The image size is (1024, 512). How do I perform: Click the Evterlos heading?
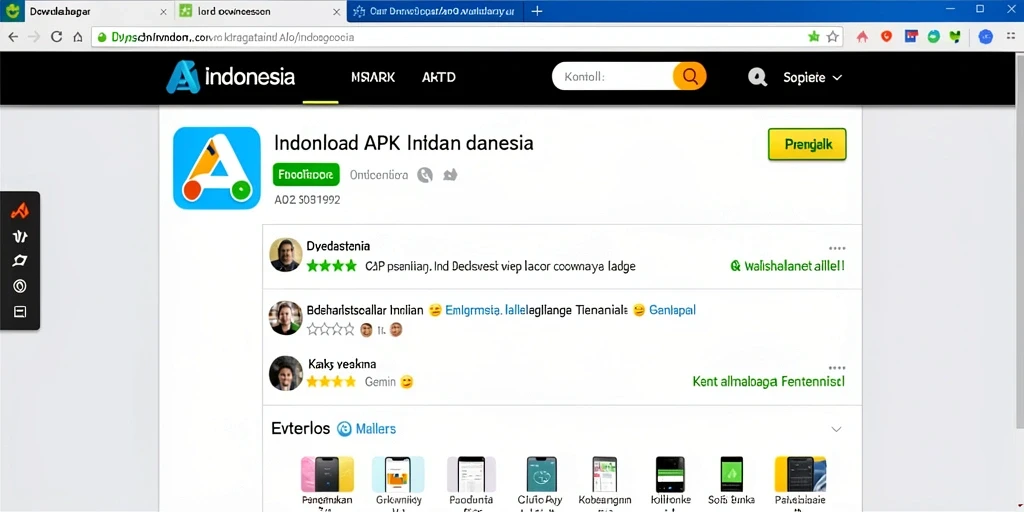pos(300,429)
